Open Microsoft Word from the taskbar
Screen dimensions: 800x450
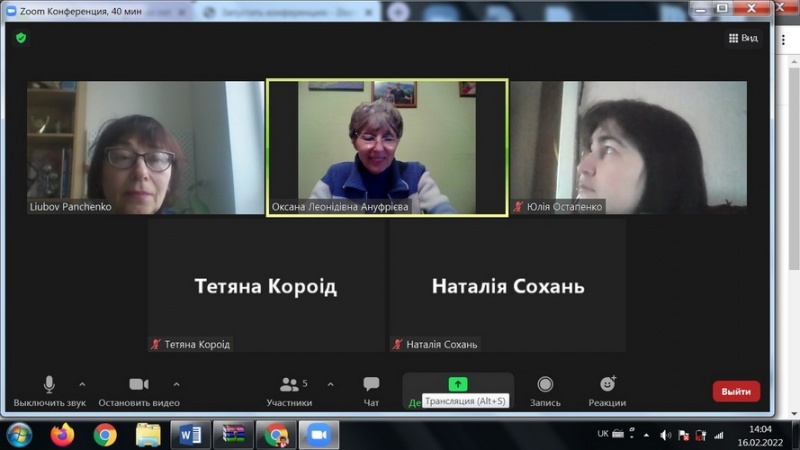[x=190, y=435]
